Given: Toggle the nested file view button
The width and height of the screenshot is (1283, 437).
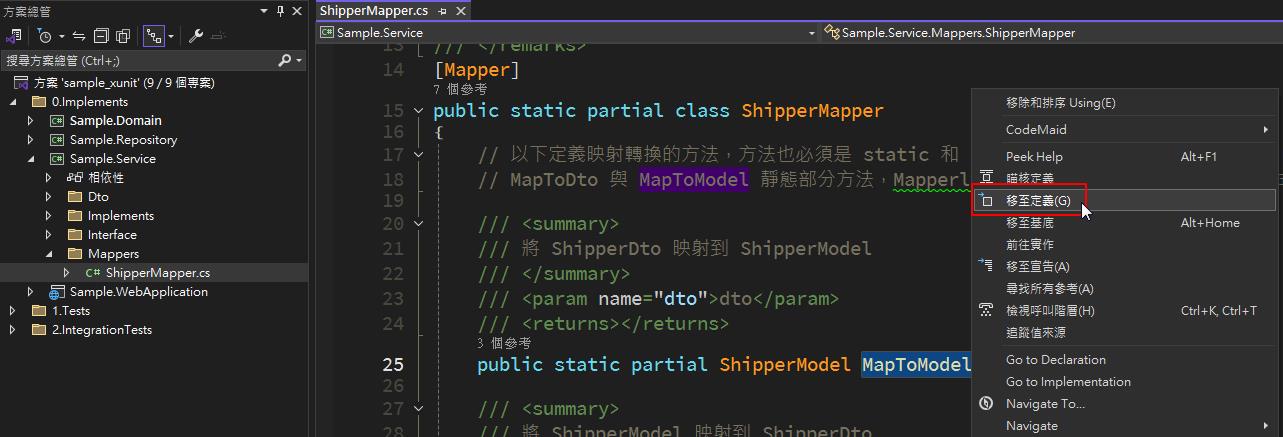Looking at the screenshot, I should (153, 36).
